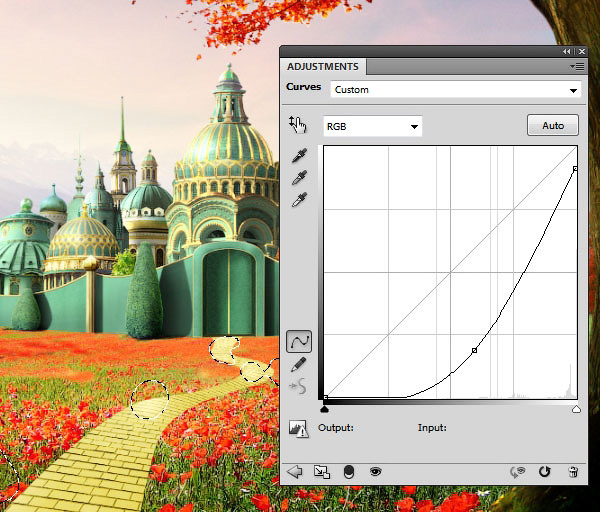The width and height of the screenshot is (600, 512).
Task: Select the top-right curve control point
Action: [x=575, y=168]
